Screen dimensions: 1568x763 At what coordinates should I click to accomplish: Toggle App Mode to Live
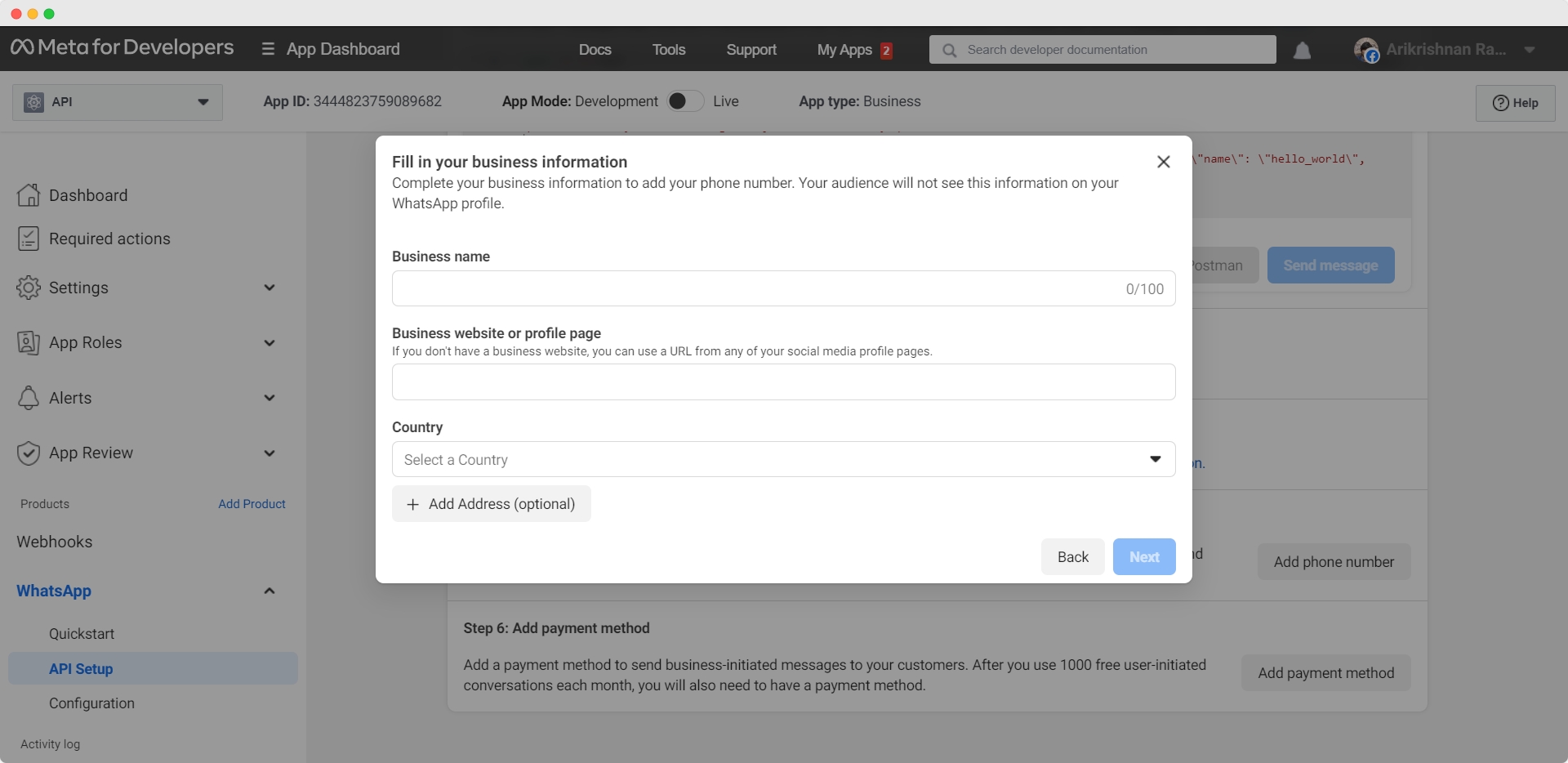pyautogui.click(x=685, y=101)
